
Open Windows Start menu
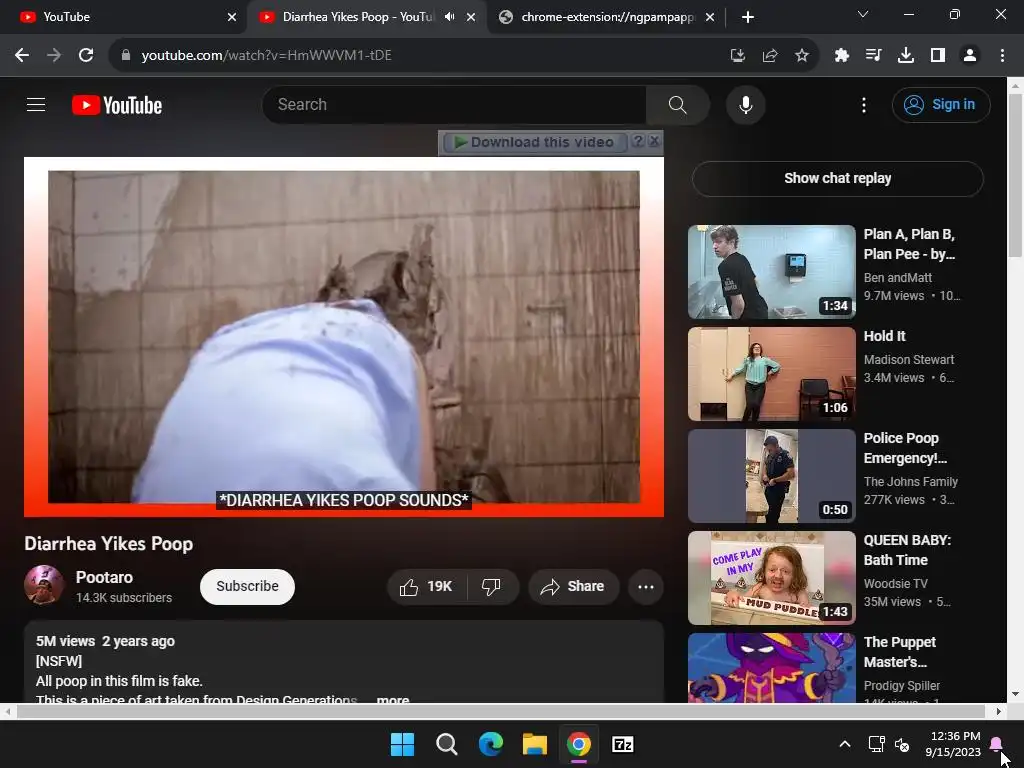click(402, 744)
